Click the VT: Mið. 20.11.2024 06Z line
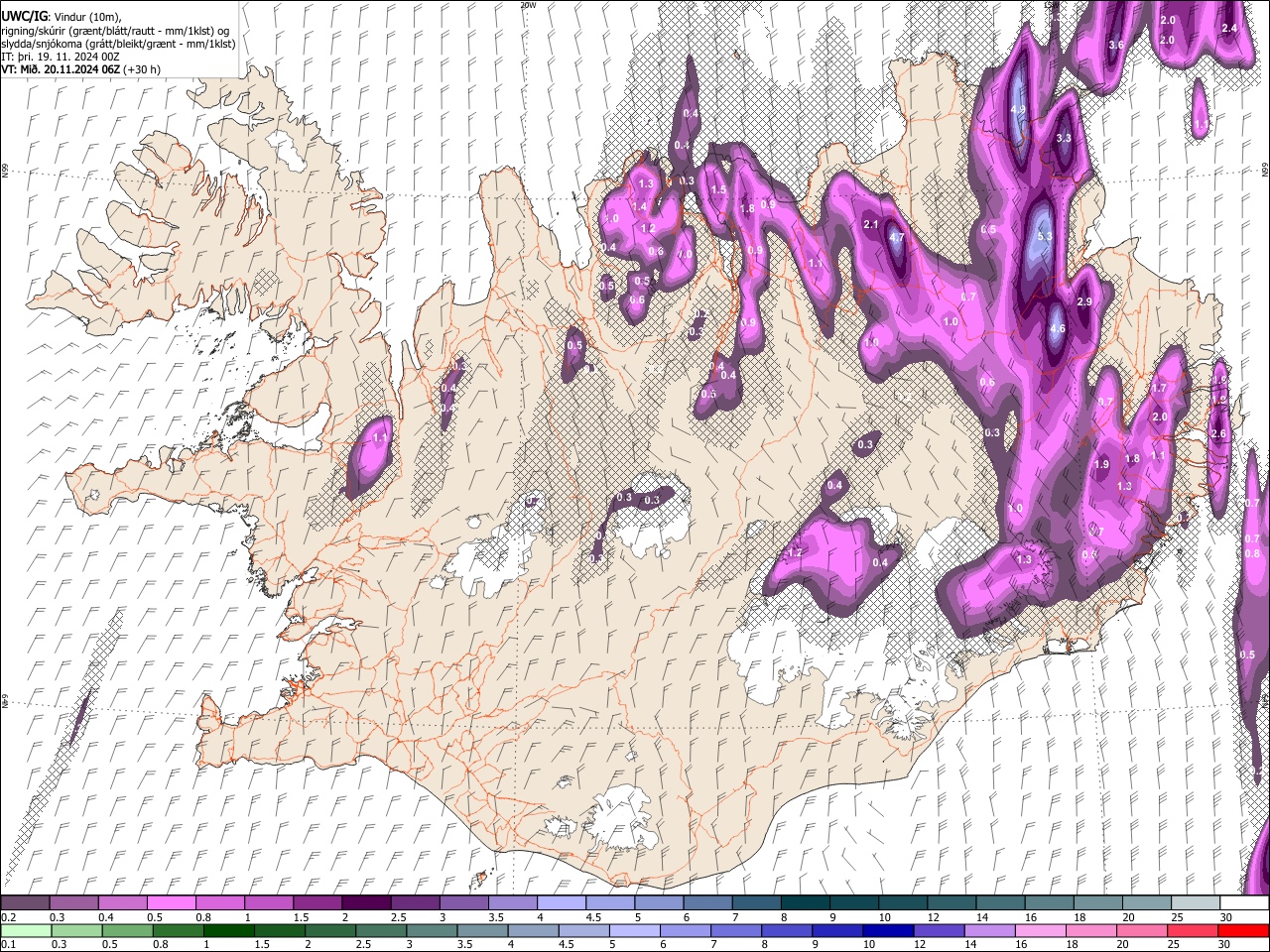Screen dimensions: 1270x952 coord(80,69)
